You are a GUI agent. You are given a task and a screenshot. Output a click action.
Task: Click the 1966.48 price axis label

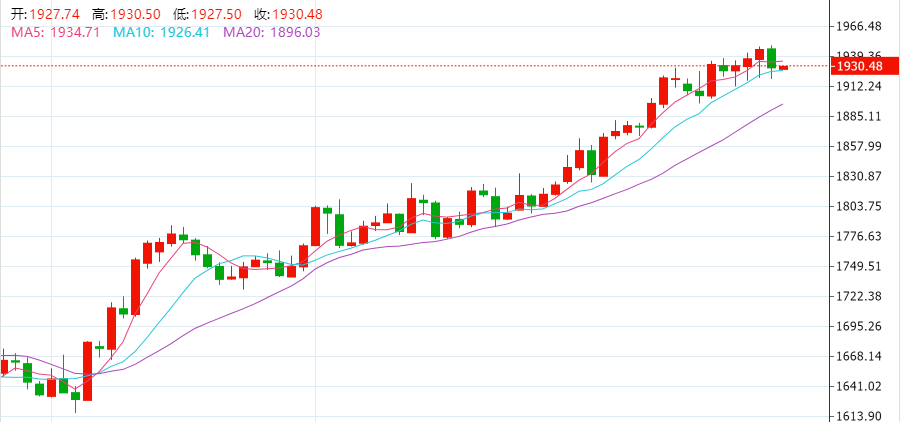point(859,26)
